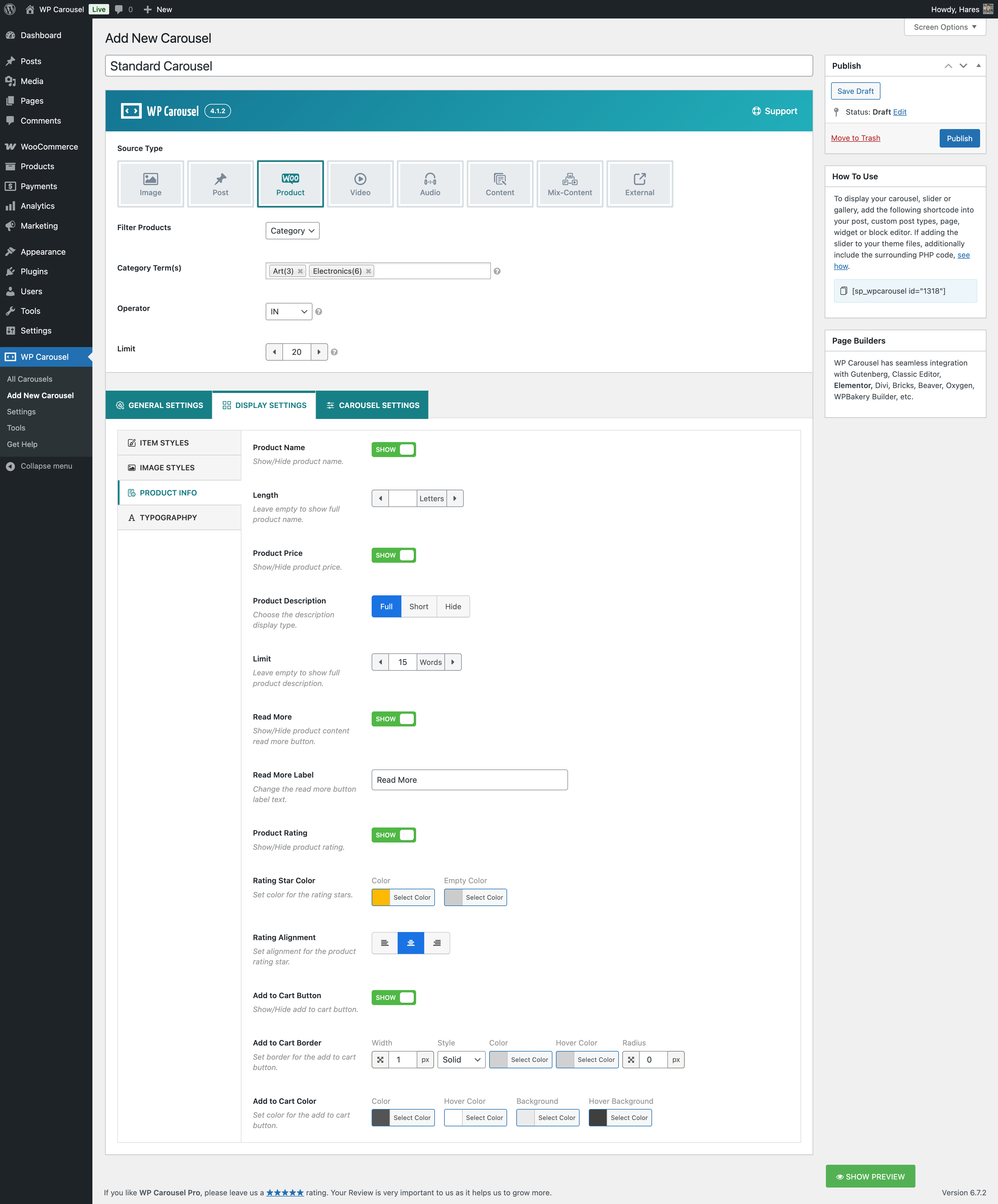This screenshot has height=1204, width=998.
Task: Click the Save Draft button
Action: click(x=855, y=91)
